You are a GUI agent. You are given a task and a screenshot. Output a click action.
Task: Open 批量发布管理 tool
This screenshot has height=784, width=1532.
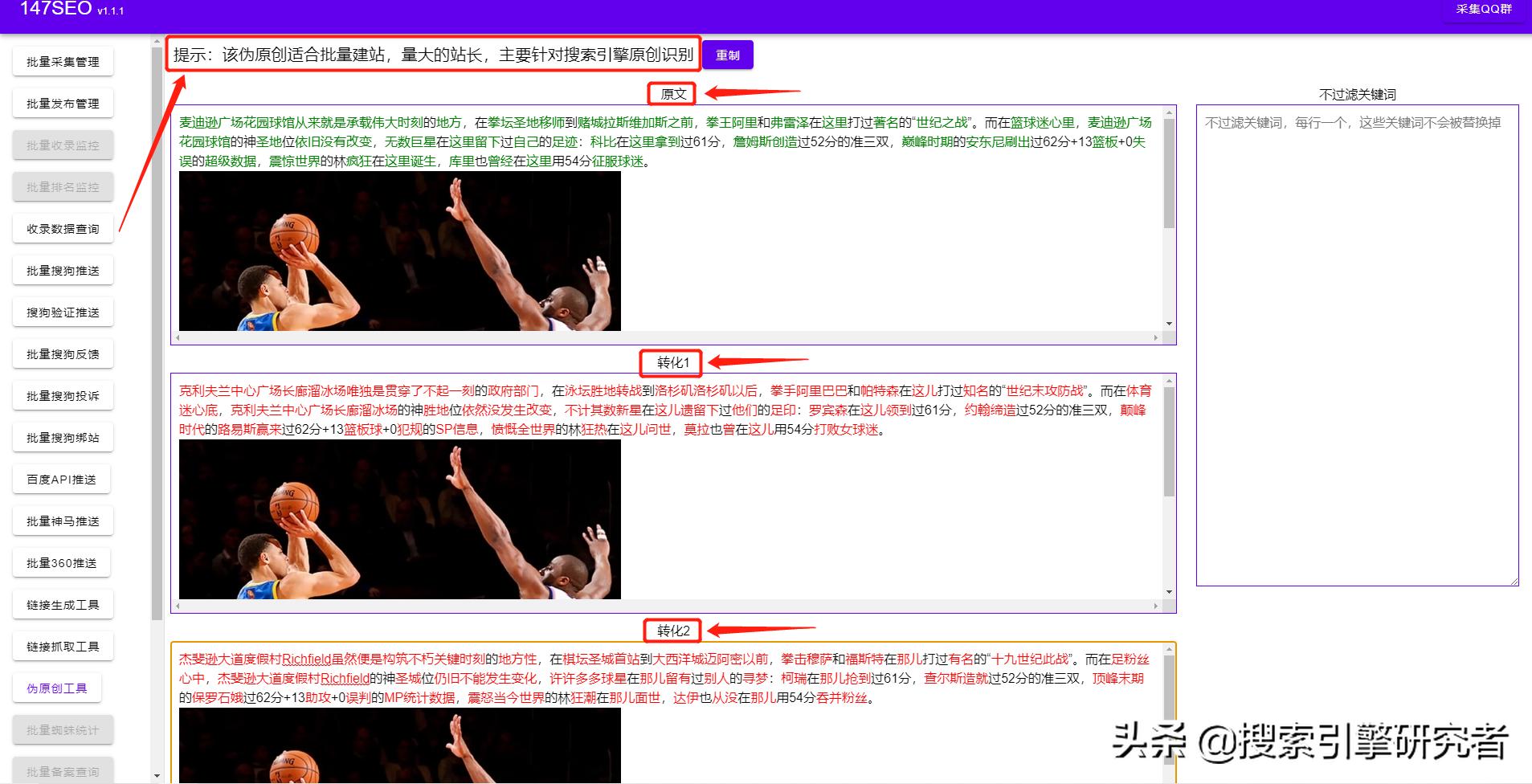point(62,102)
